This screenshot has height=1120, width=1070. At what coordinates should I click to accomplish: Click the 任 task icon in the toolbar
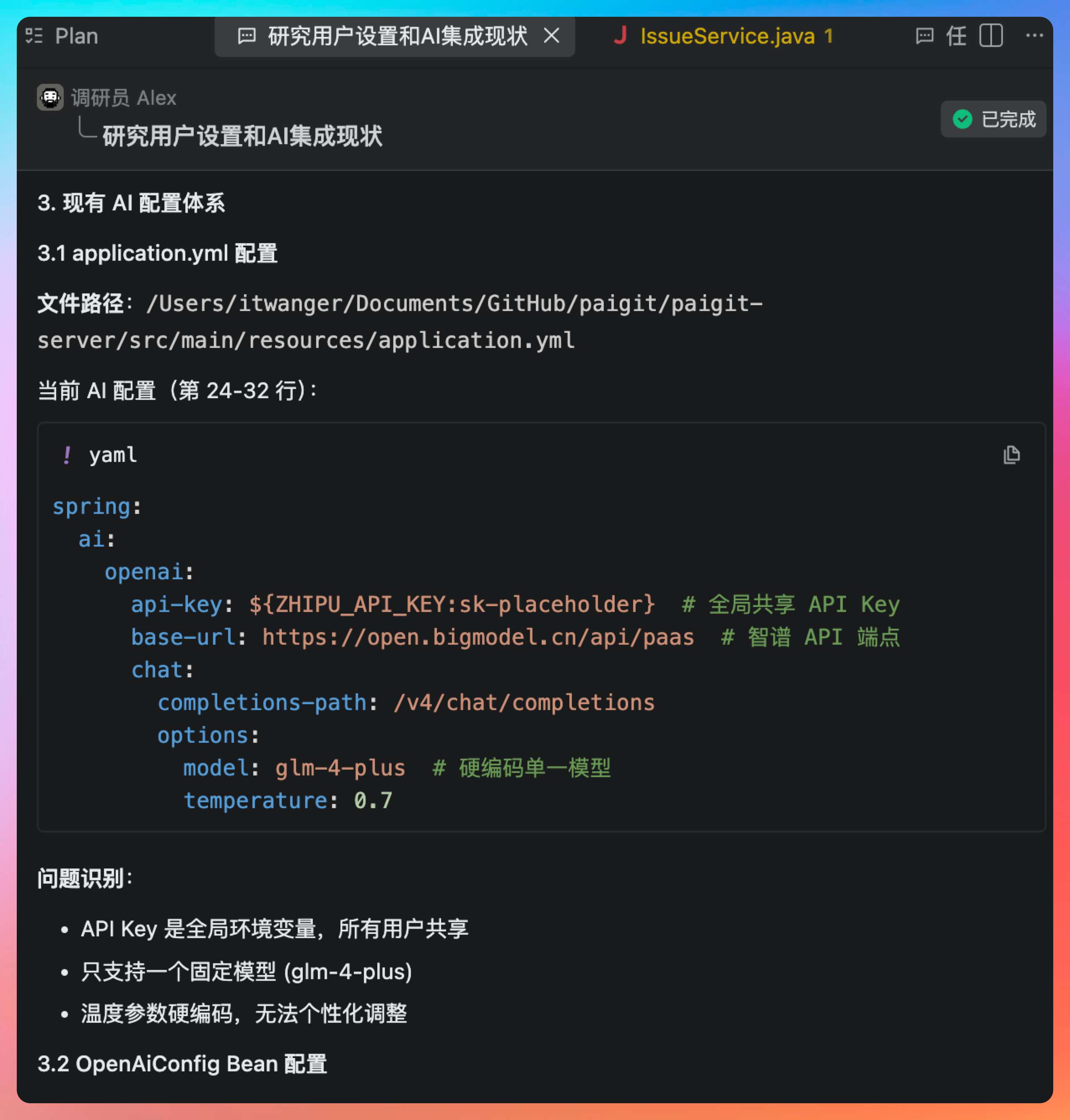click(x=956, y=36)
